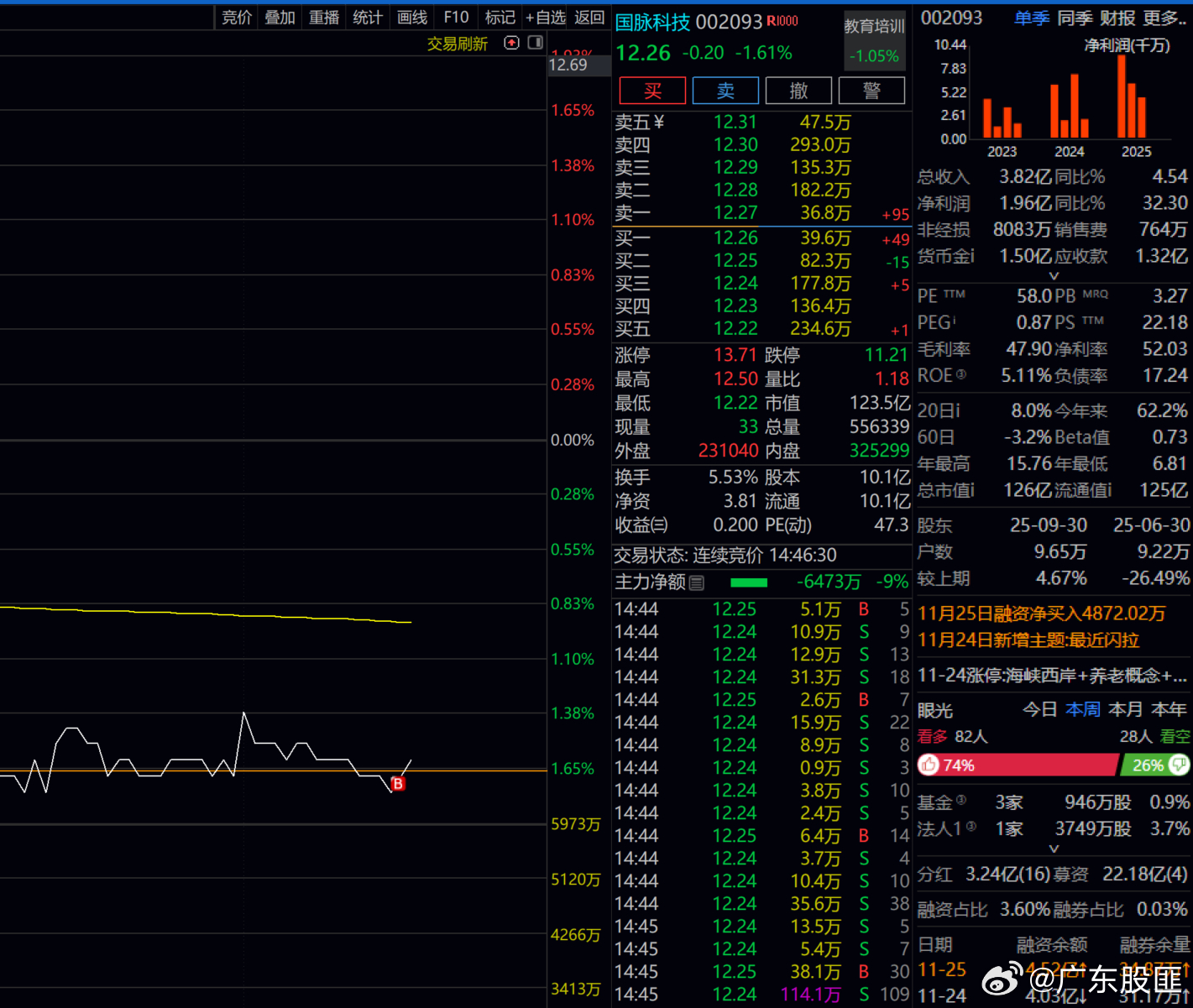The image size is (1193, 1008).
Task: Click the red up-arrow icon beside 交易刷新
Action: coord(511,43)
